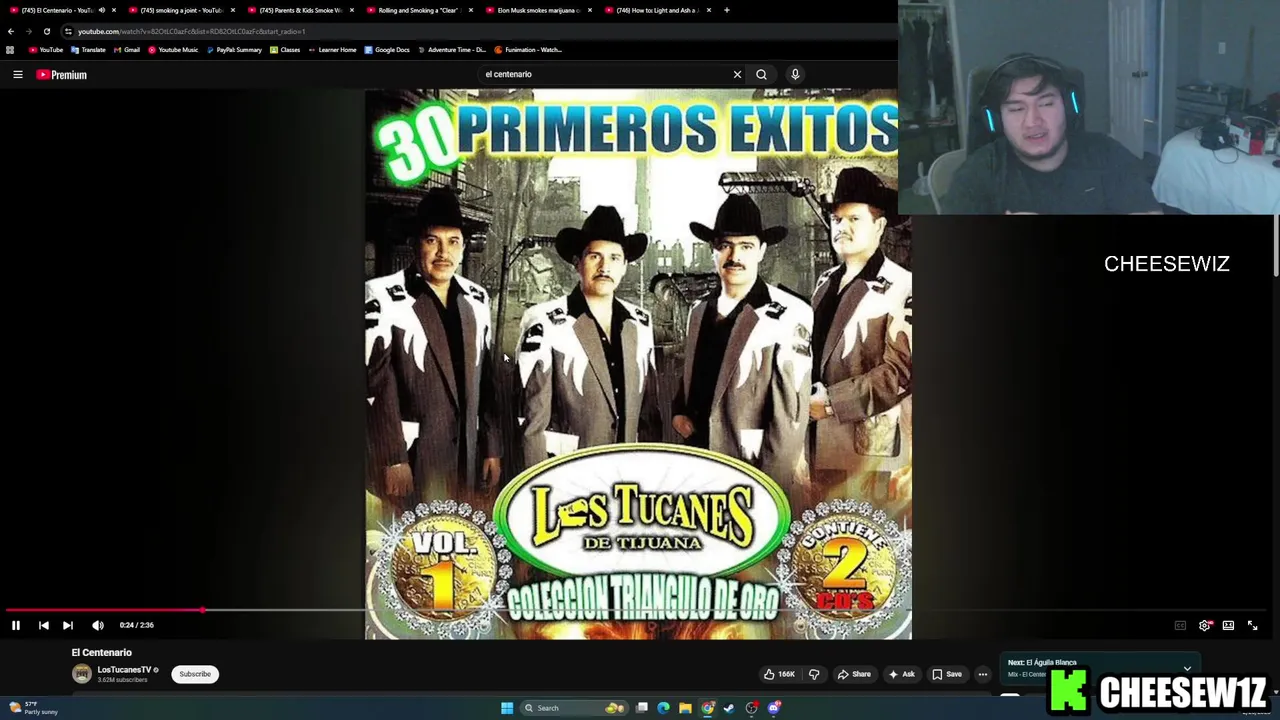Open the LosTucanesTV channel avatar
This screenshot has height=720, width=1280.
(x=81, y=674)
